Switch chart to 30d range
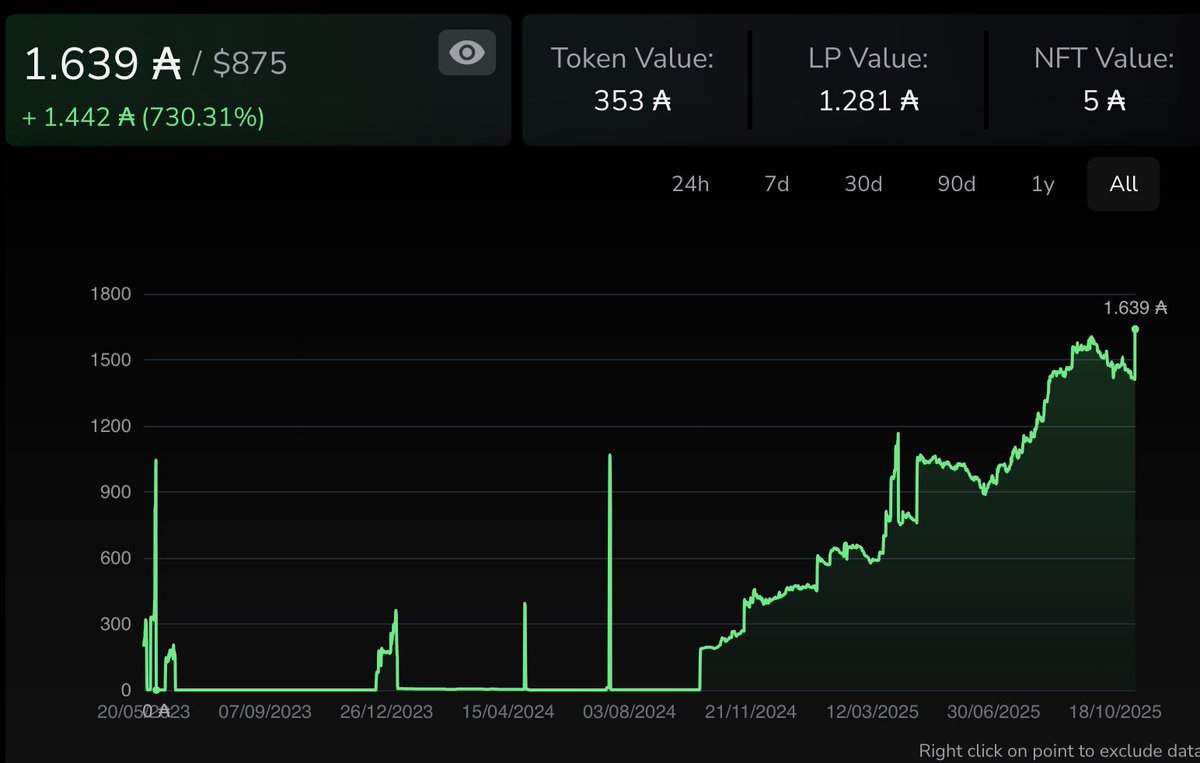Viewport: 1200px width, 763px height. (862, 184)
